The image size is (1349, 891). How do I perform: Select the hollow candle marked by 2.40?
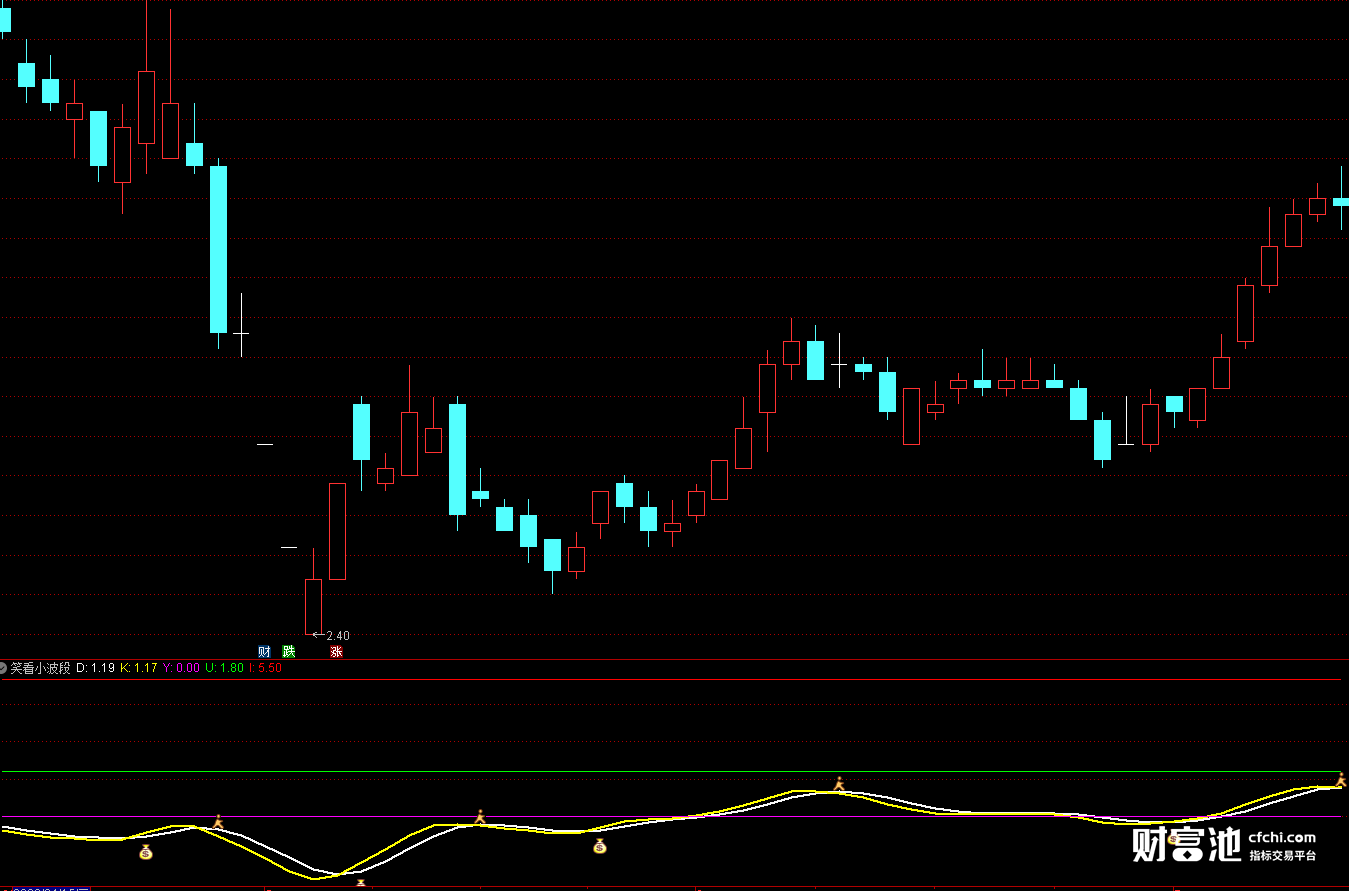[313, 606]
